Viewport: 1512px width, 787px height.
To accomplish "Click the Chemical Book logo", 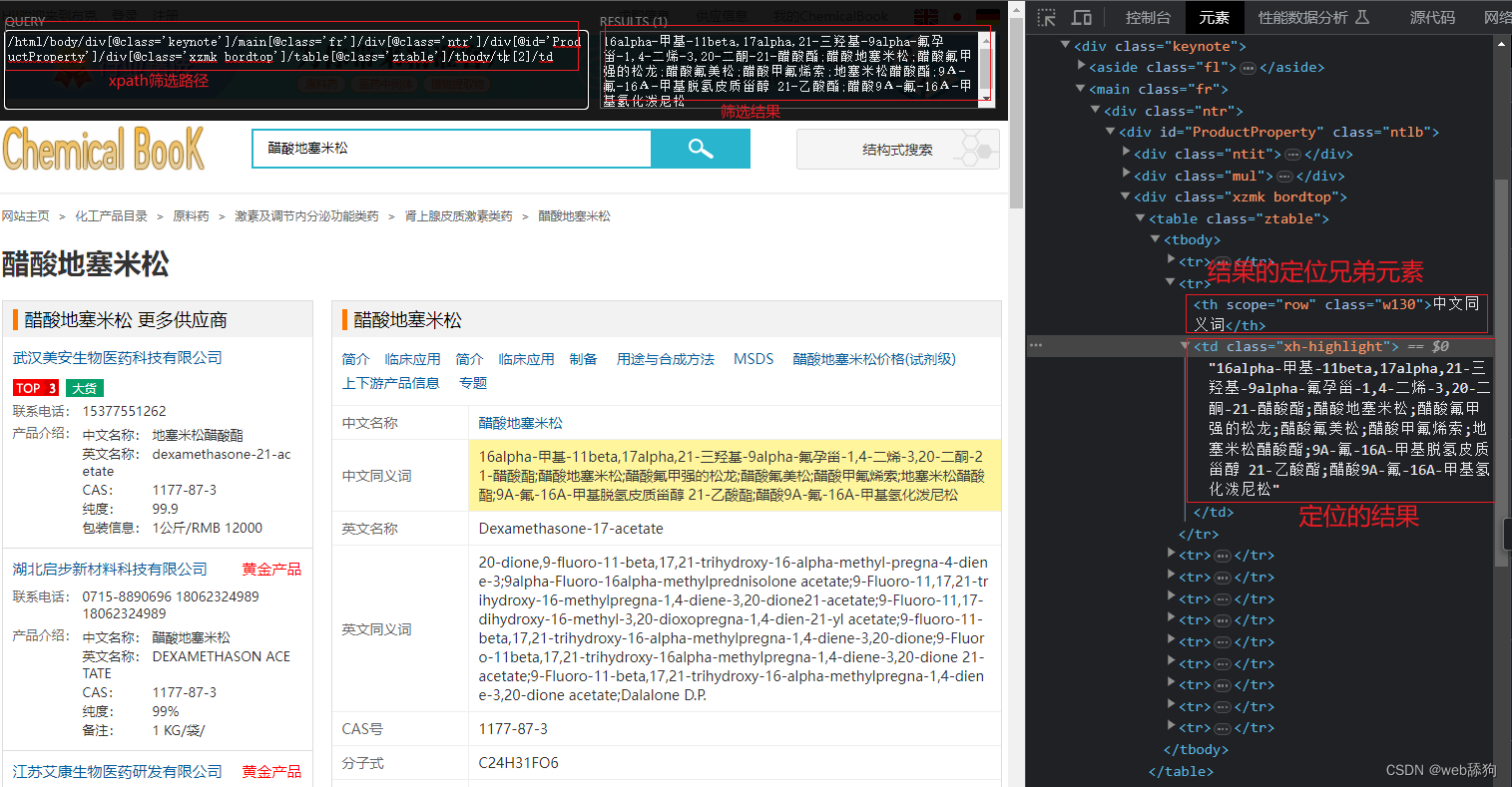I will click(x=104, y=150).
